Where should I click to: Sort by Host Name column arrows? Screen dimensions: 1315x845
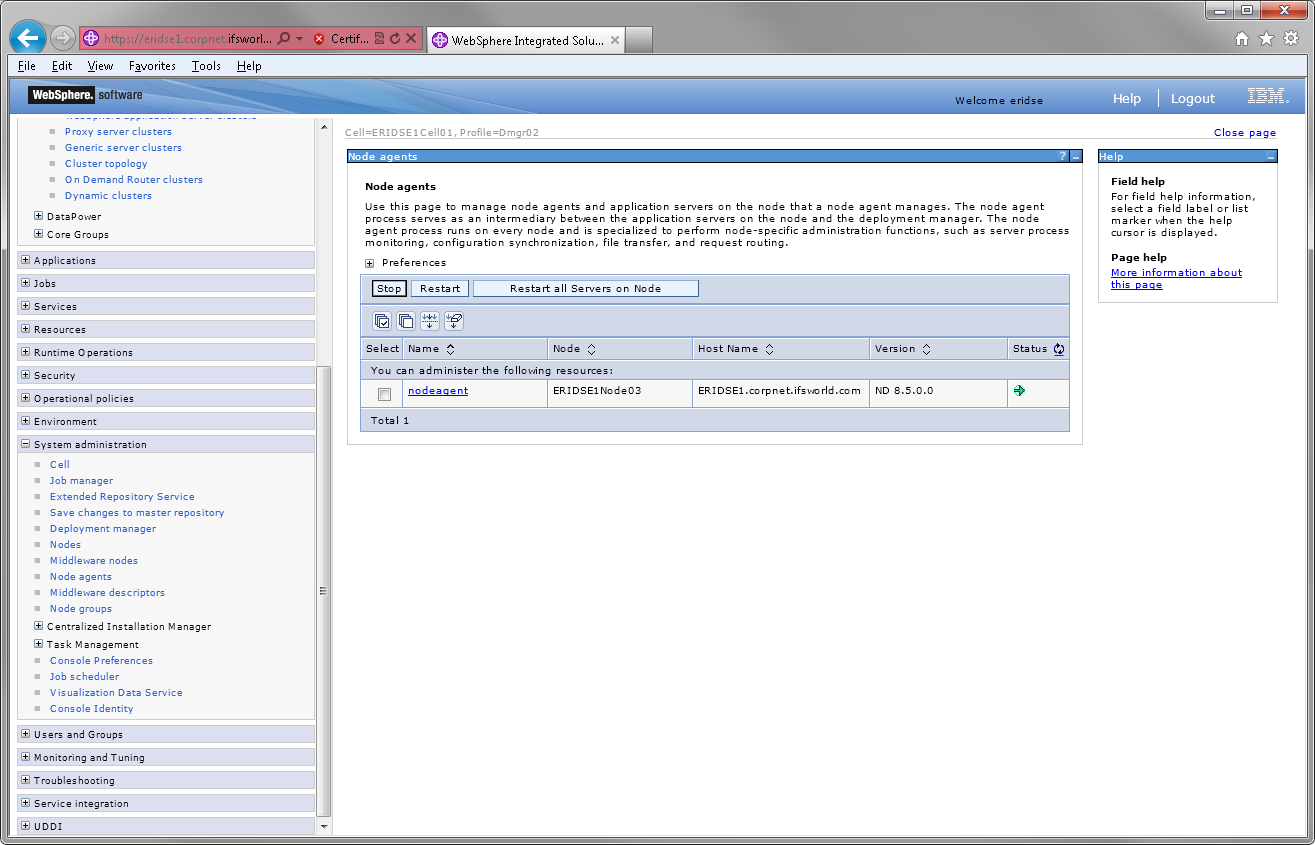coord(768,349)
